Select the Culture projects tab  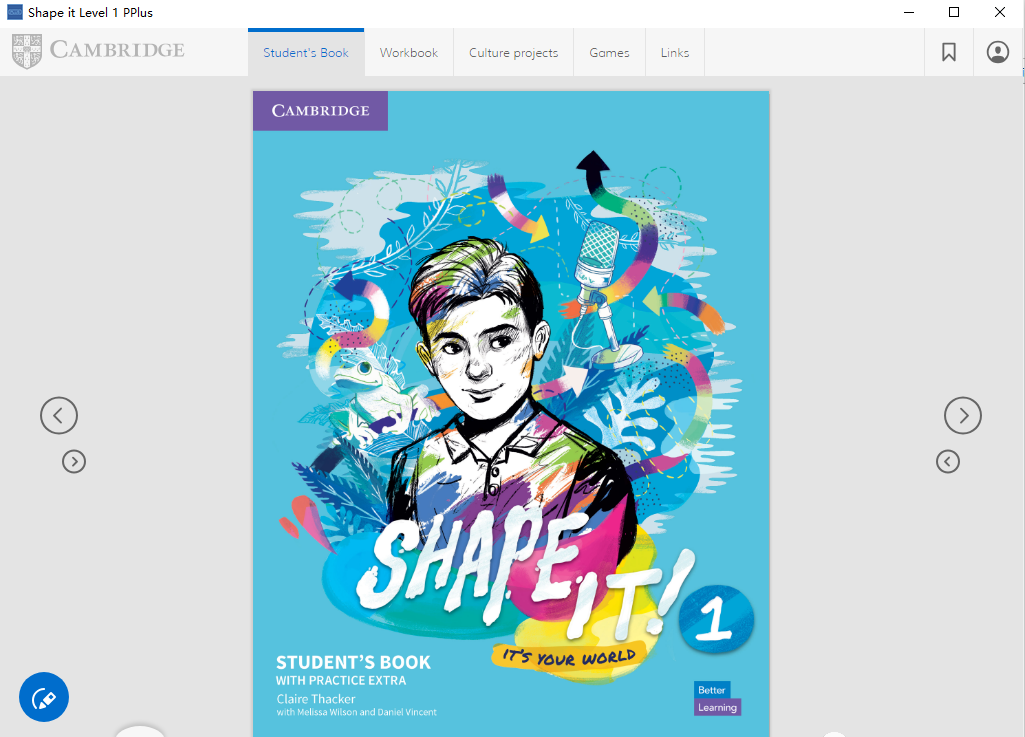tap(513, 53)
